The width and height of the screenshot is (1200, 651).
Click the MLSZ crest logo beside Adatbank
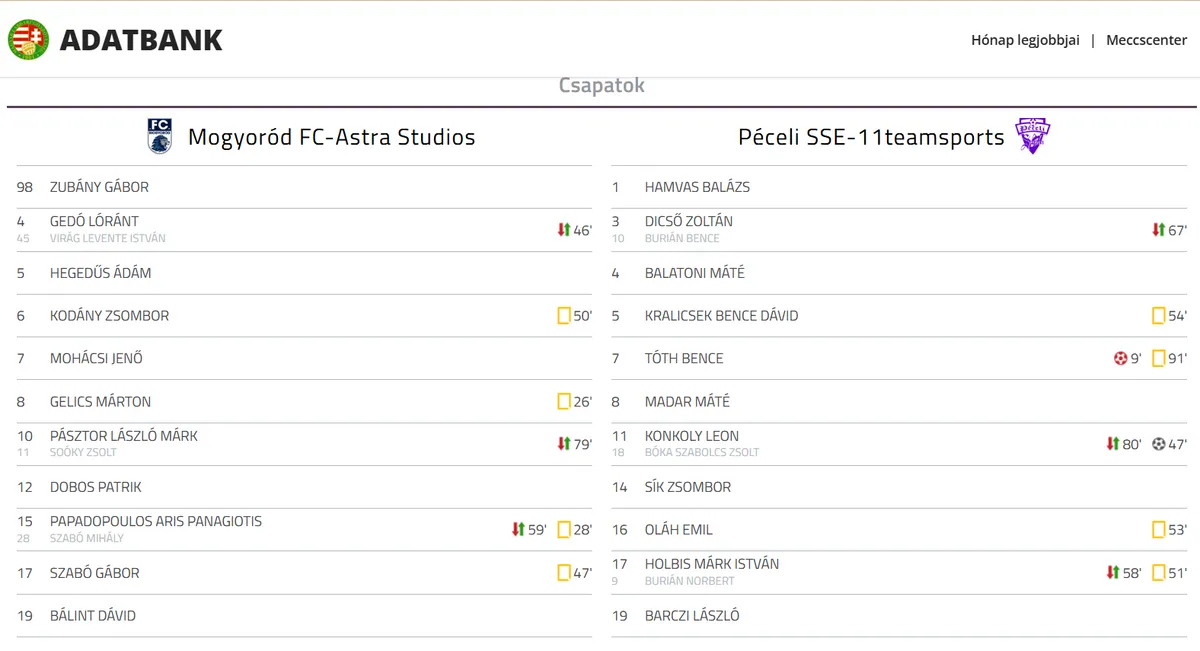coord(28,40)
